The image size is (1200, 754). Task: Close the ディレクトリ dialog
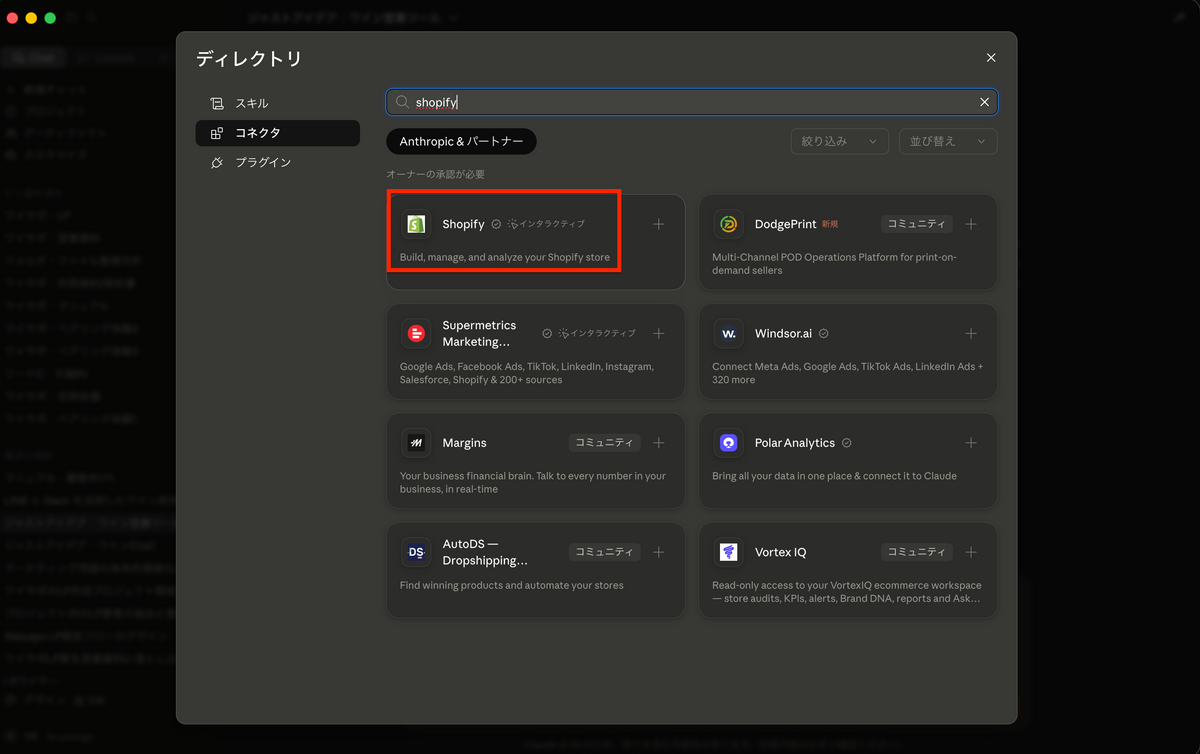point(991,58)
